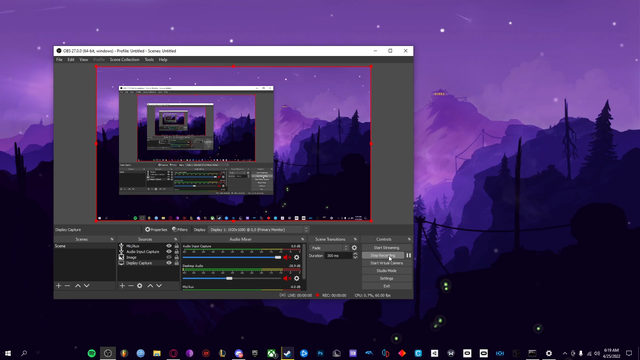Viewport: 640px width, 360px height.
Task: Open source properties gear in Sources panel
Action: click(140, 286)
